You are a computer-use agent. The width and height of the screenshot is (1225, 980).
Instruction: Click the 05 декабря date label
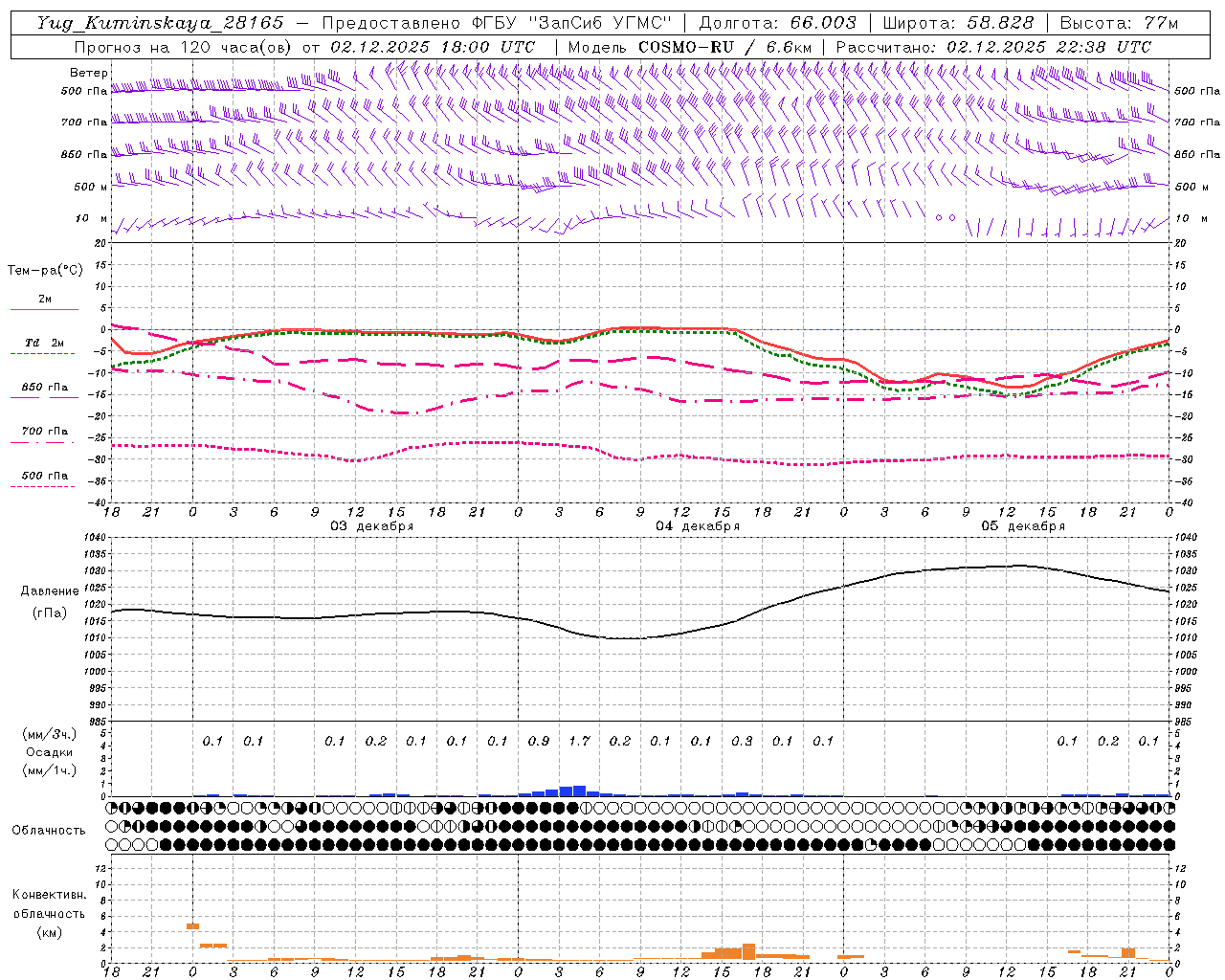[1023, 526]
